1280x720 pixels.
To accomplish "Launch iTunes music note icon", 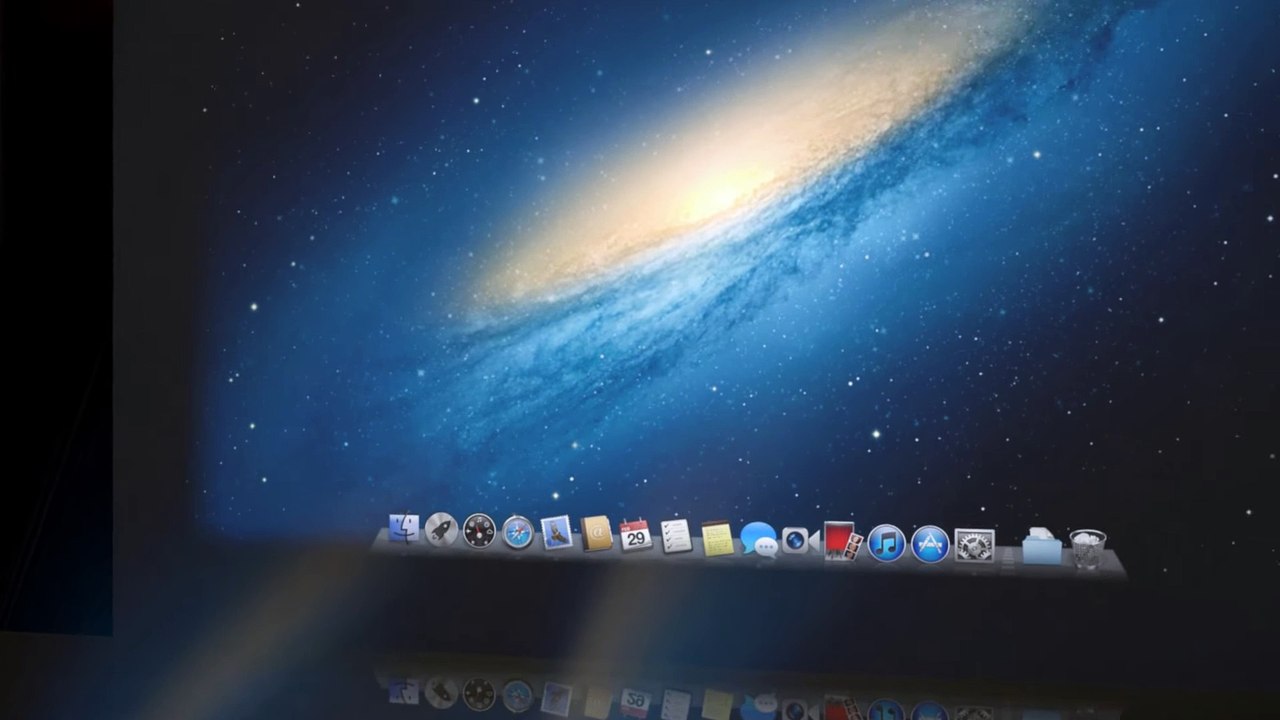I will [886, 543].
